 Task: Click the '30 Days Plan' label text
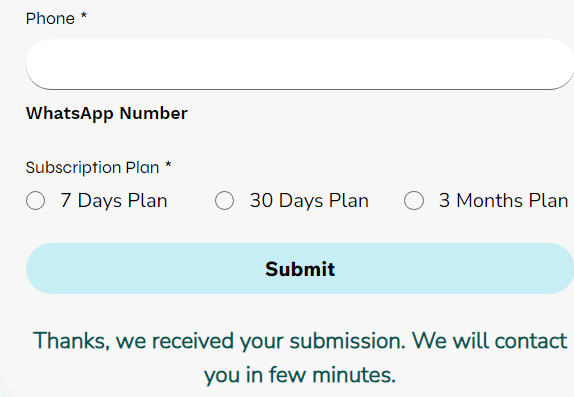pos(309,201)
